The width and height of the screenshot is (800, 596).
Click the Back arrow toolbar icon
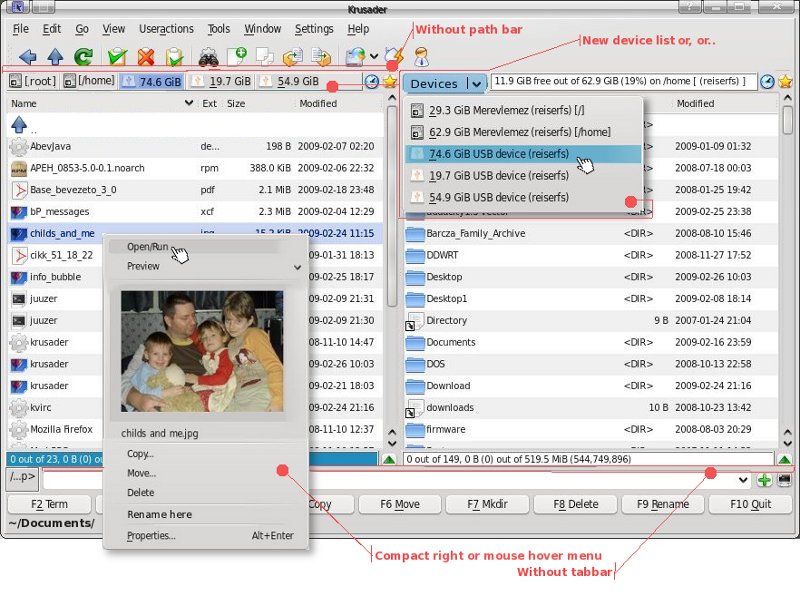[x=27, y=57]
